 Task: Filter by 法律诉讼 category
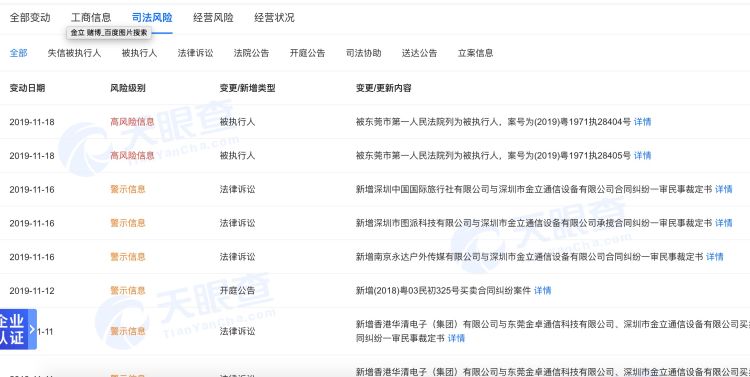pyautogui.click(x=195, y=53)
